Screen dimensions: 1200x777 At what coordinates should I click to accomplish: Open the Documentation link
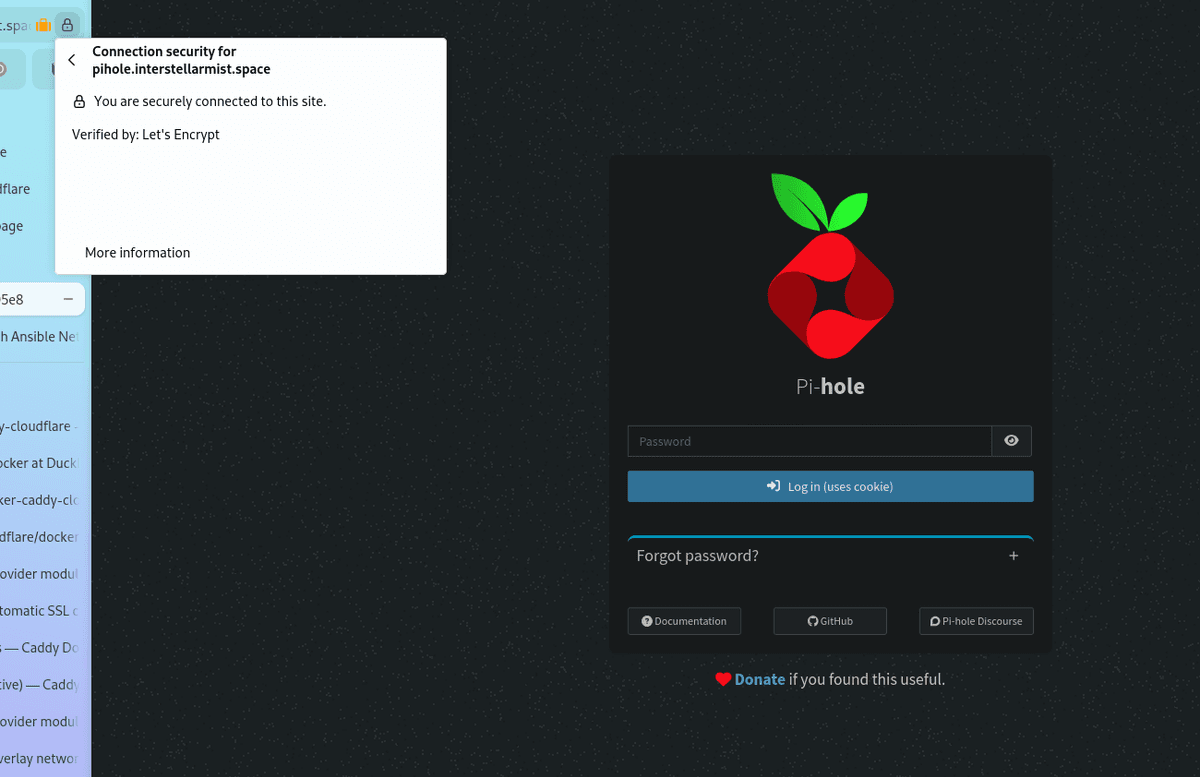(x=684, y=621)
